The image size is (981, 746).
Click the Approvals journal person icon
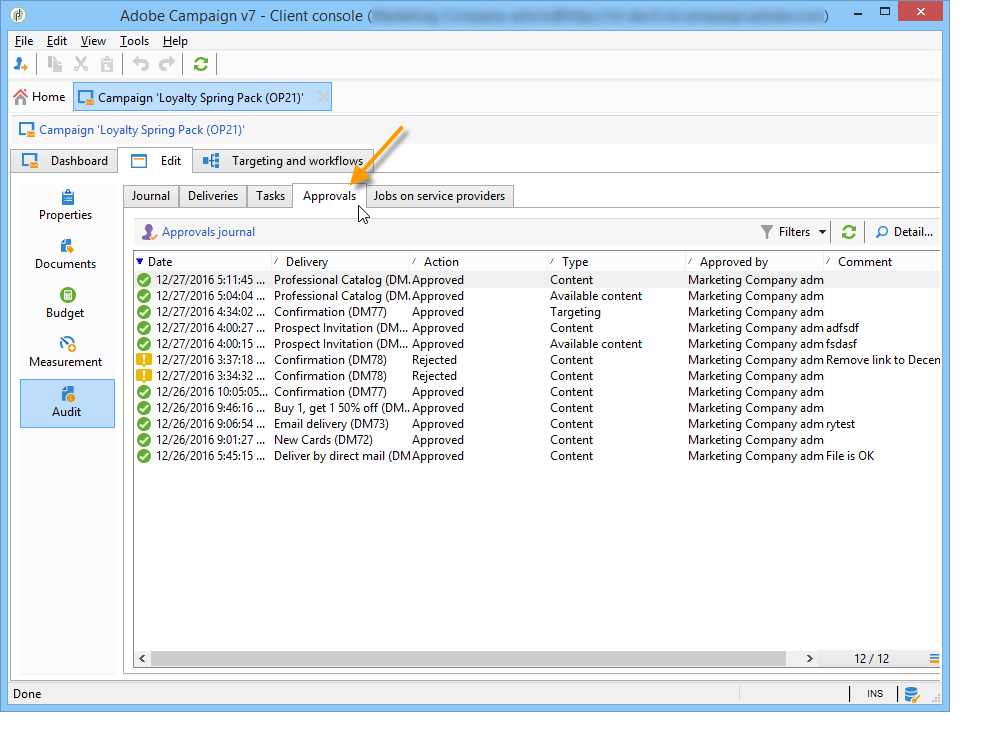point(149,232)
